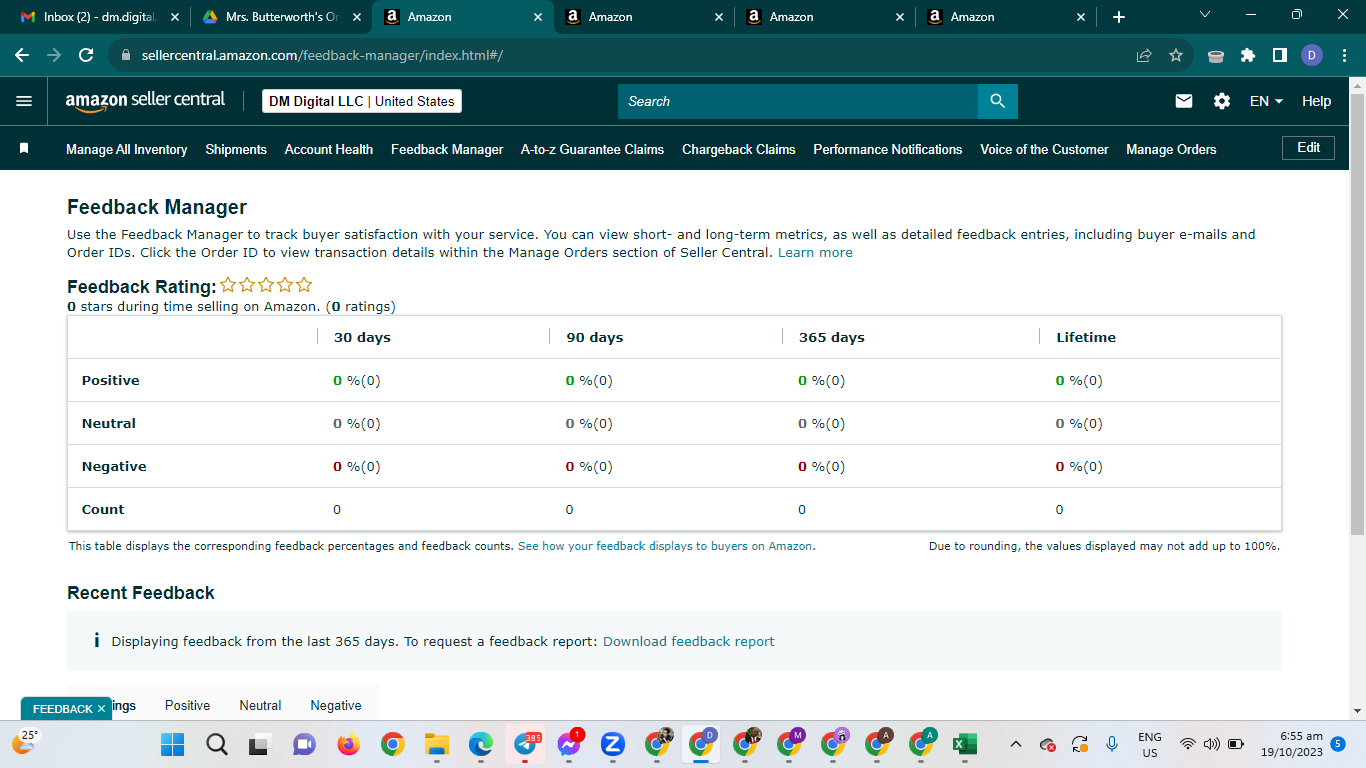
Task: Switch to the Negative feedback tab
Action: (x=336, y=705)
